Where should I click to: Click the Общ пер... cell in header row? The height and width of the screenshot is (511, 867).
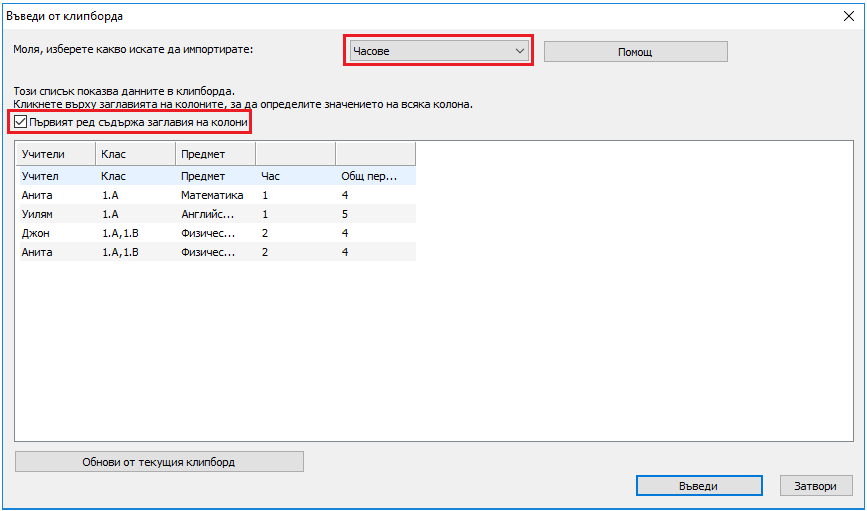point(369,176)
